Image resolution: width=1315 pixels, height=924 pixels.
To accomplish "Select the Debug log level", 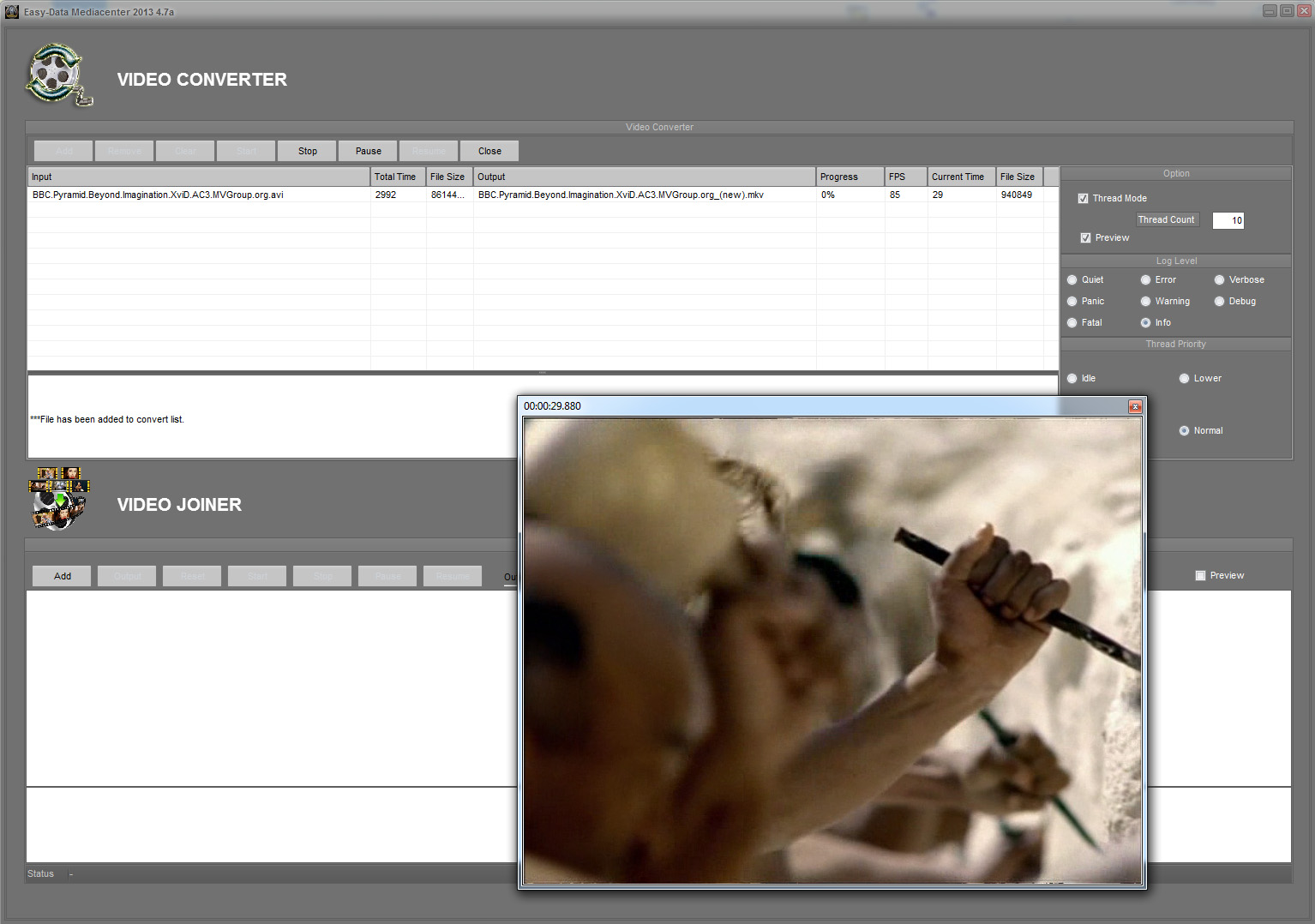I will click(1219, 301).
